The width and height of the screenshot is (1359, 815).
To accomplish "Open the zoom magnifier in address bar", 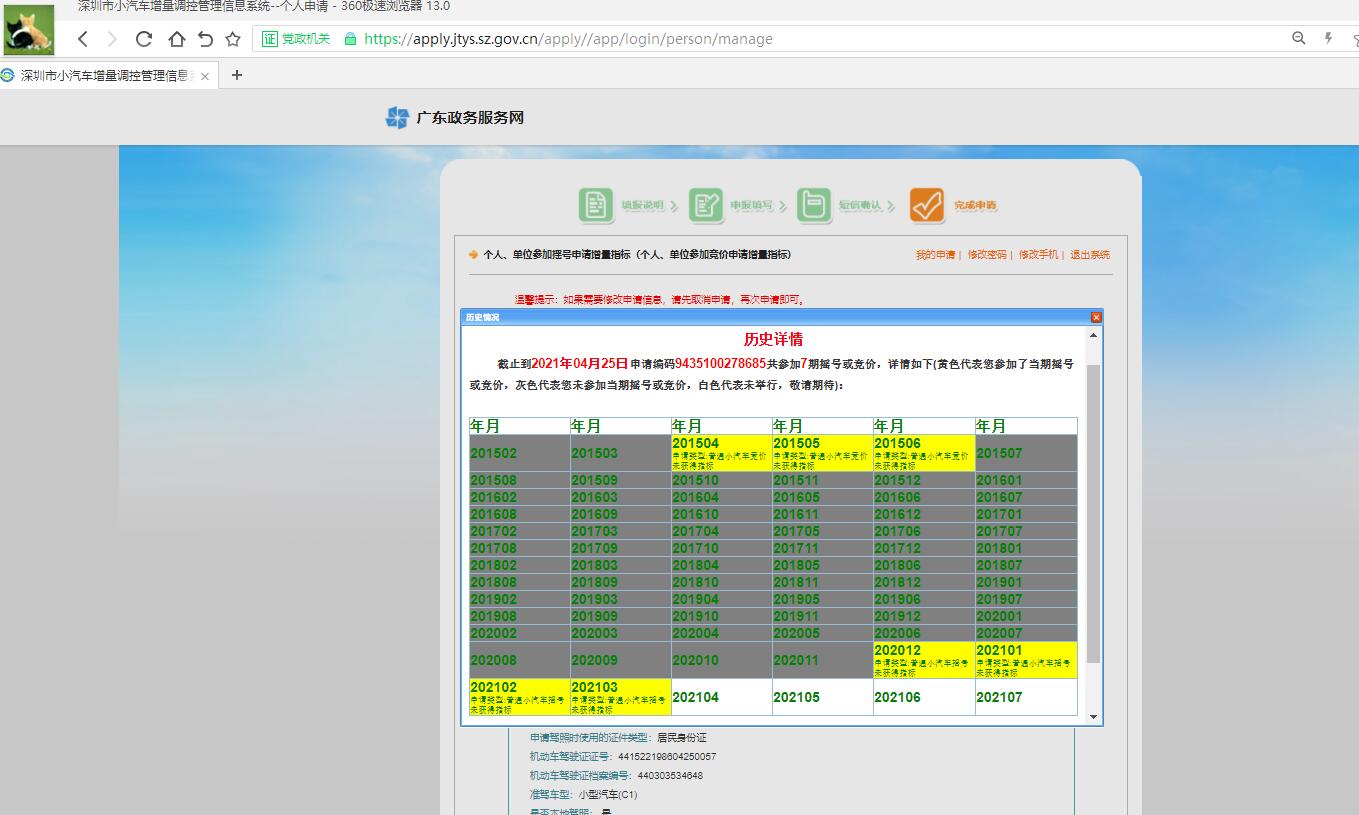I will [x=1298, y=39].
